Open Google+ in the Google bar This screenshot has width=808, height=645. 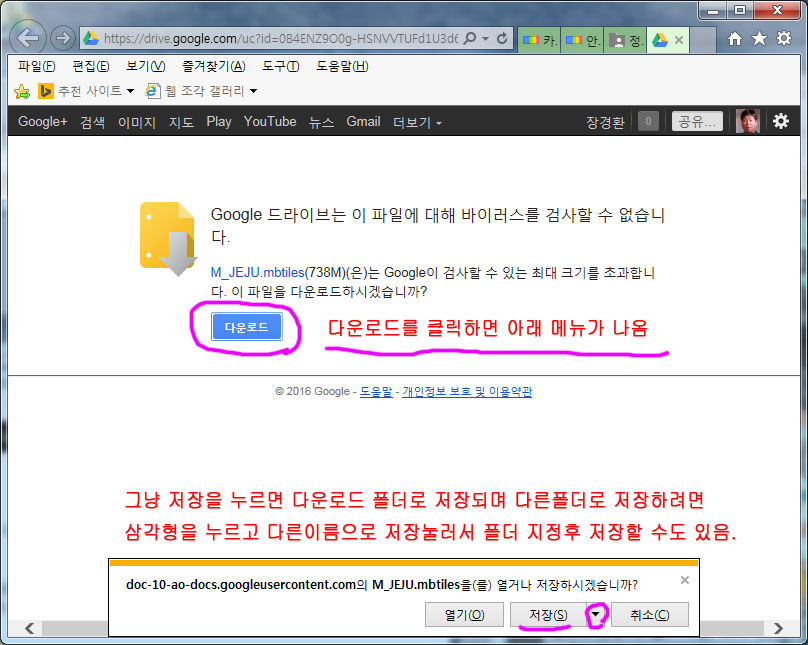click(42, 122)
